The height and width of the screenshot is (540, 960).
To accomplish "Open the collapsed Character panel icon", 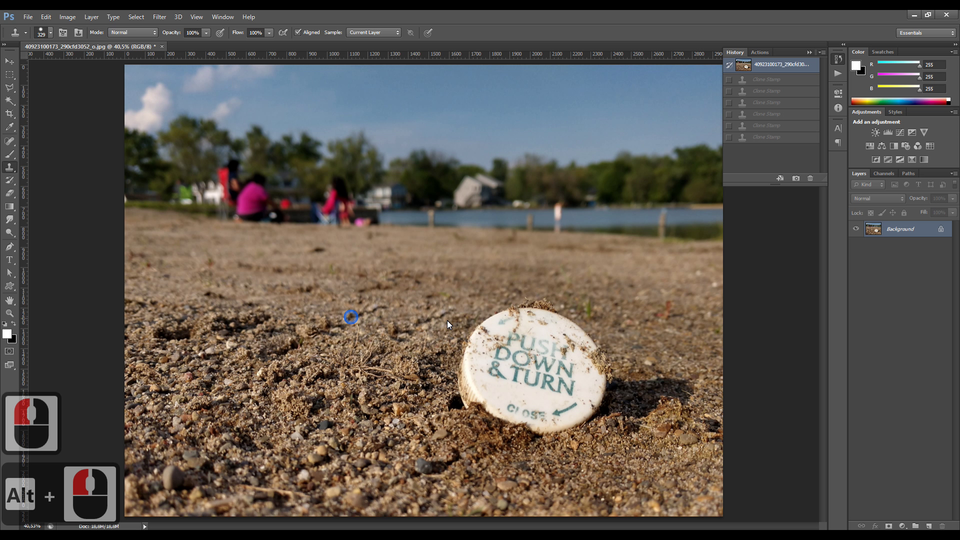I will (838, 128).
